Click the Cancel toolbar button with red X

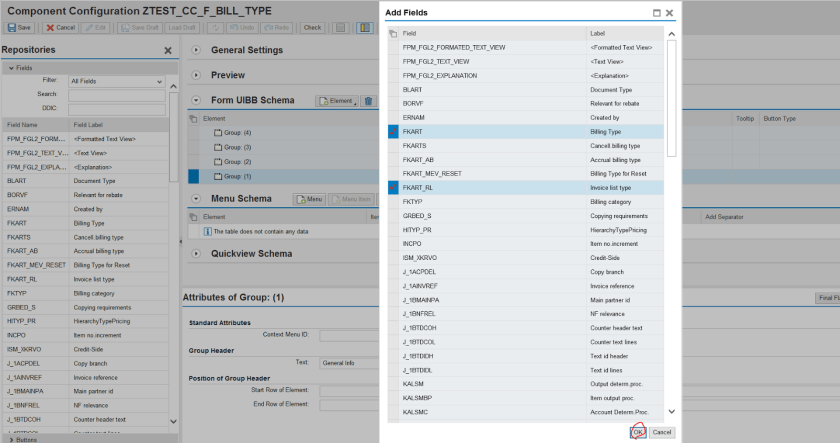60,28
